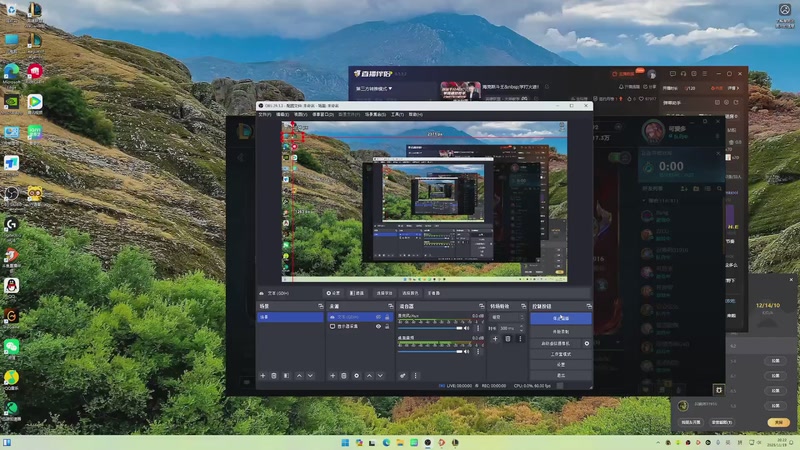Open the WeChat icon on the desktop

point(11,345)
